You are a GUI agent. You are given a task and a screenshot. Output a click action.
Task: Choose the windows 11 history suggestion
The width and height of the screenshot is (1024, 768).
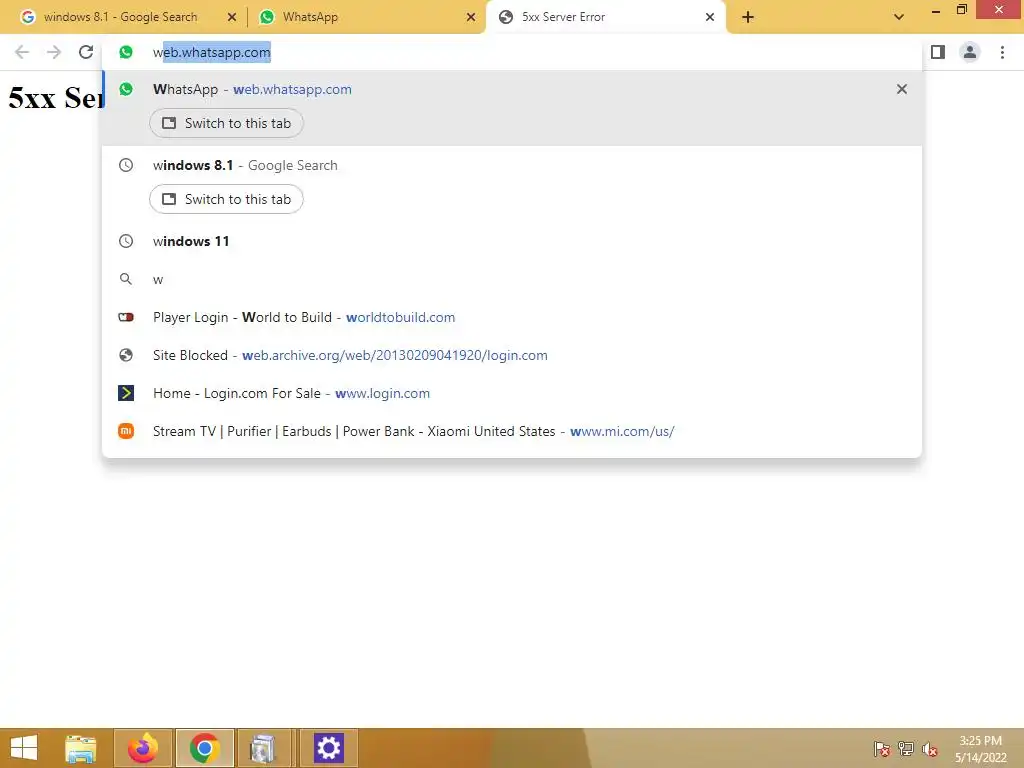click(x=512, y=241)
